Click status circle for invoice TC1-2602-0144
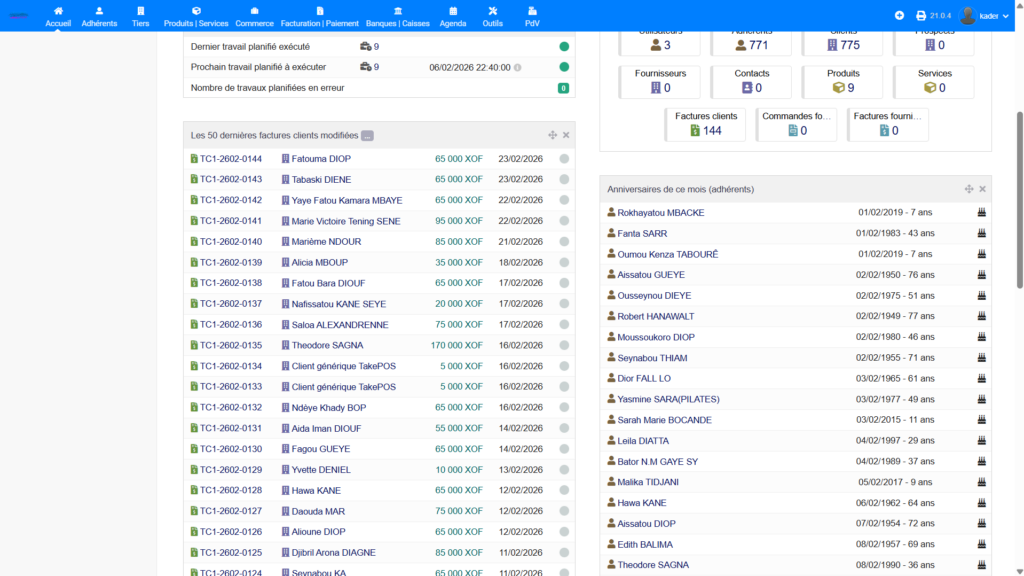 [x=564, y=159]
